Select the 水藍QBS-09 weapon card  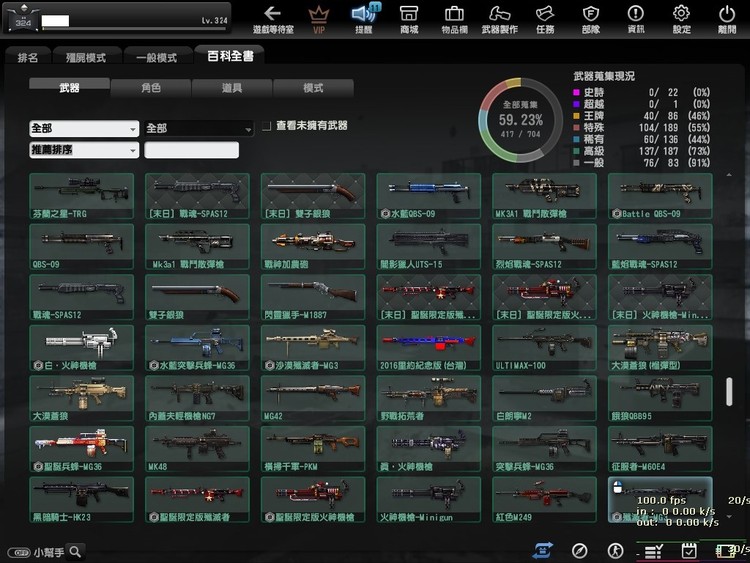tap(429, 196)
